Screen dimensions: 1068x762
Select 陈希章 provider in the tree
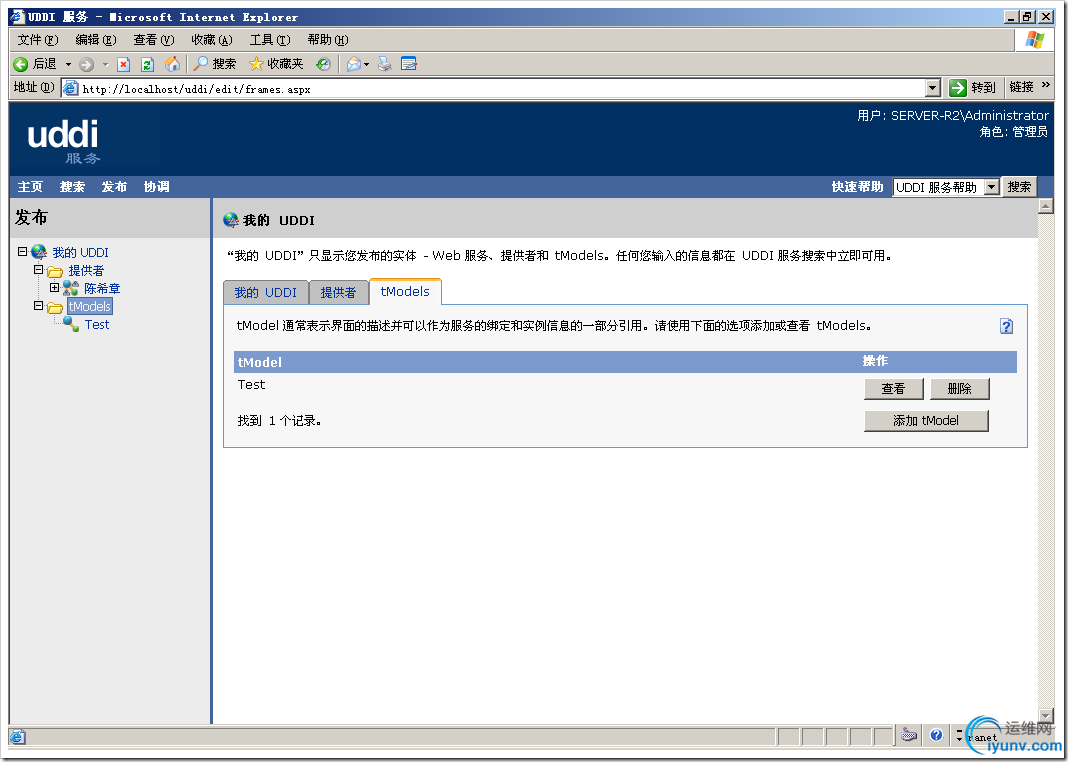[102, 289]
